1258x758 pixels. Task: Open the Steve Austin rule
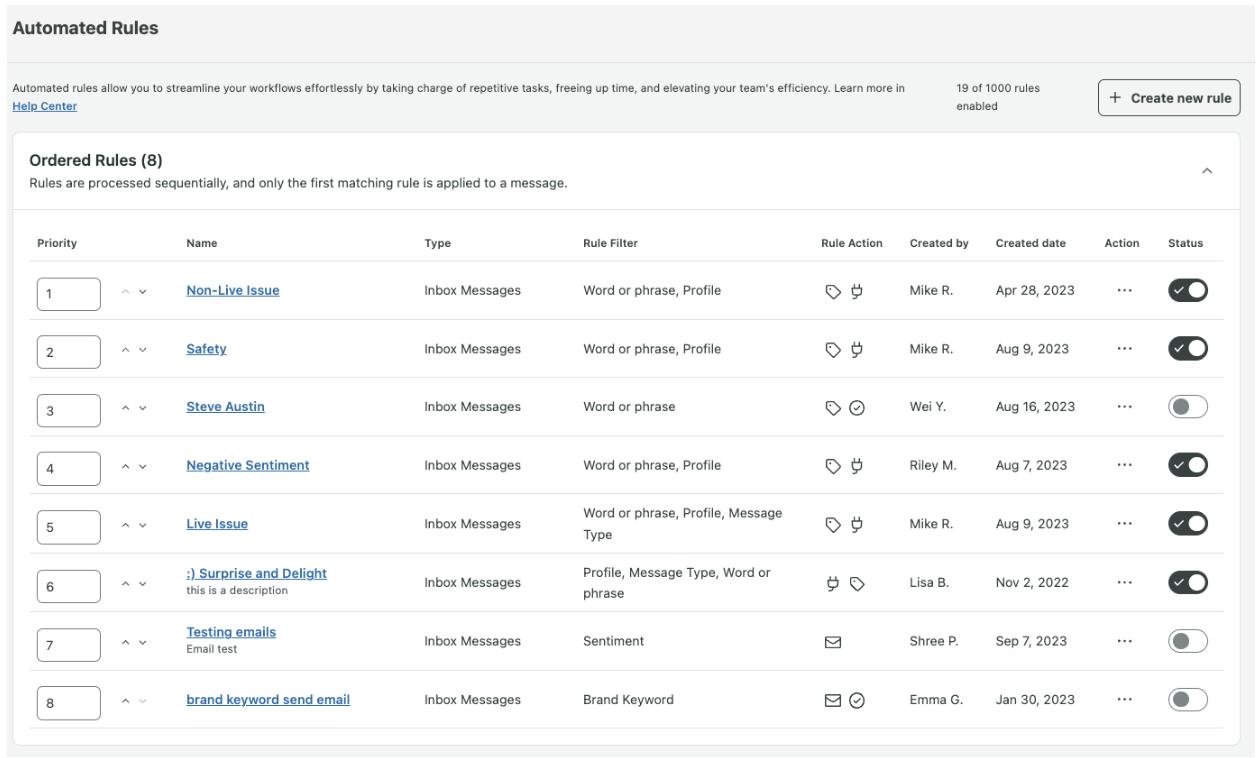pos(225,406)
